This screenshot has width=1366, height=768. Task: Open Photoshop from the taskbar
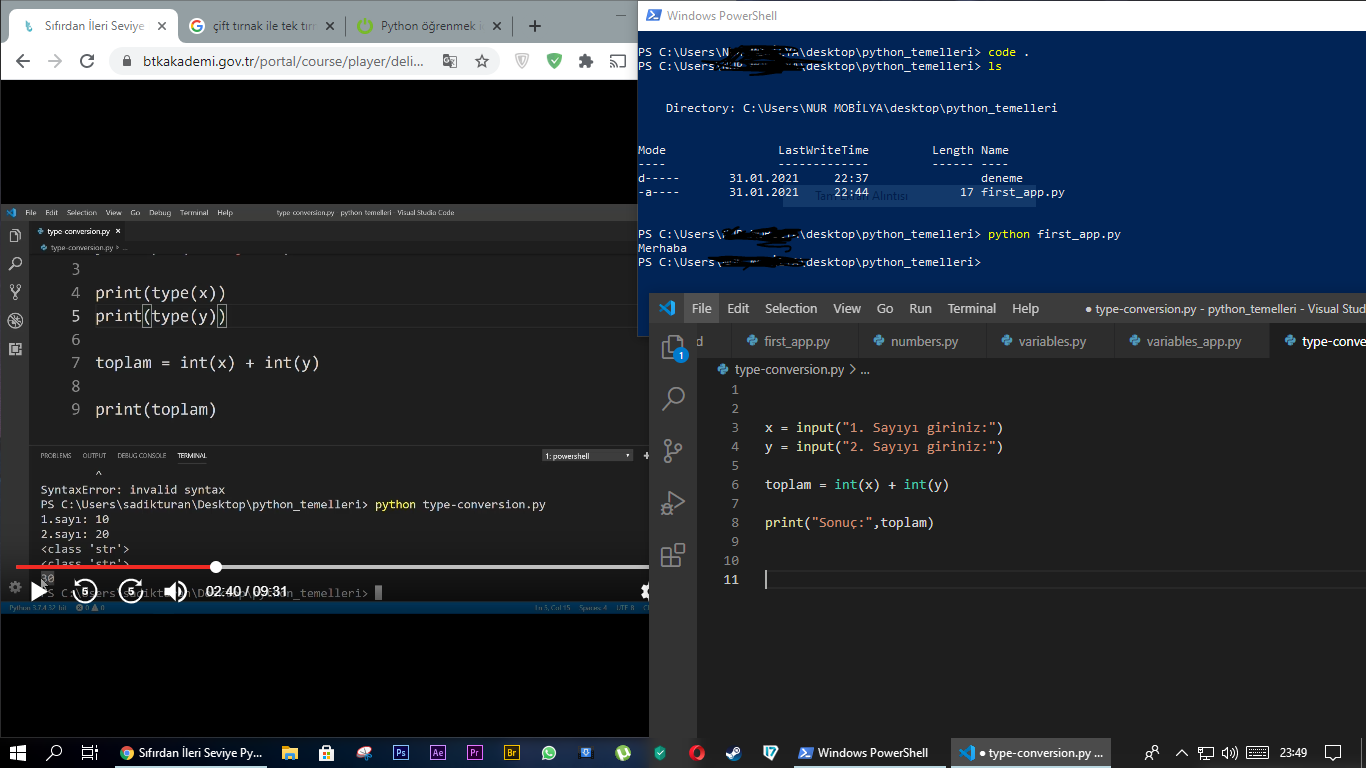401,753
